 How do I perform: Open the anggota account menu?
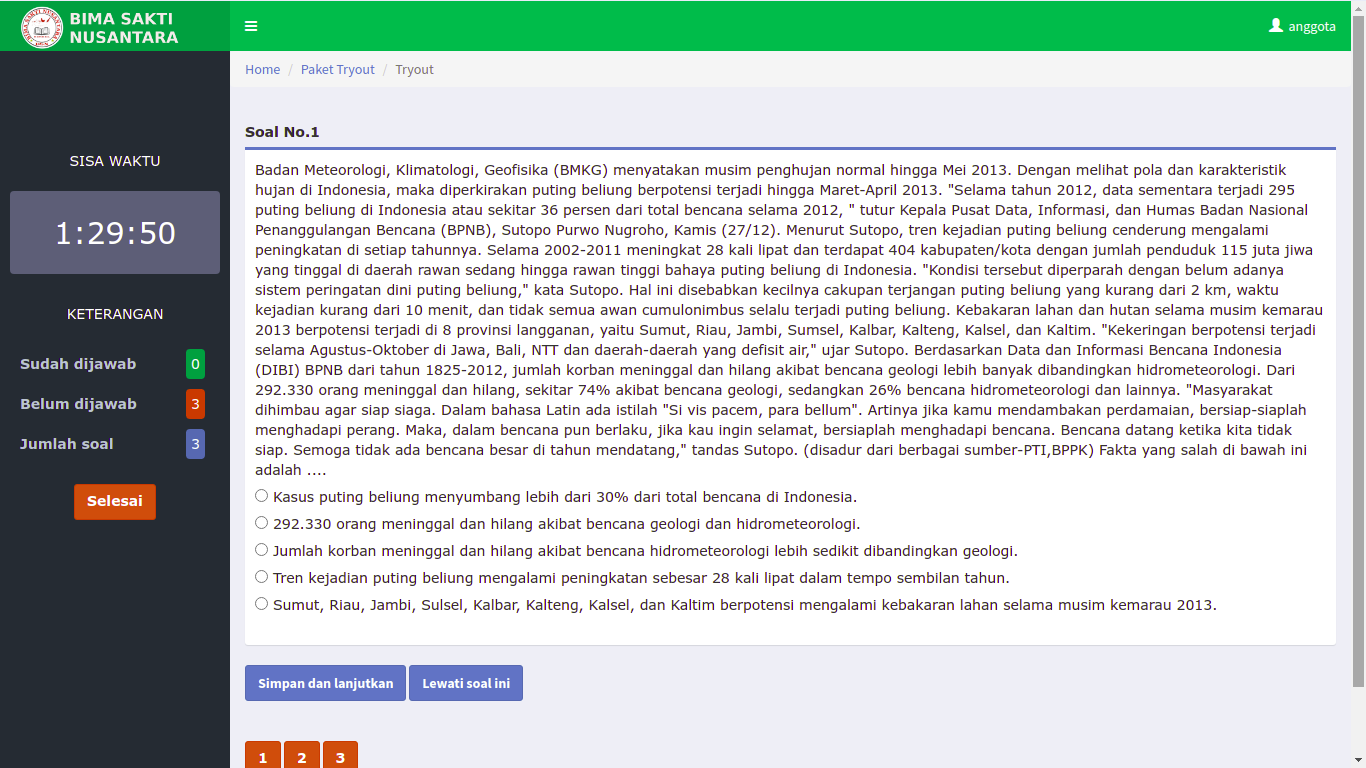pos(1302,26)
